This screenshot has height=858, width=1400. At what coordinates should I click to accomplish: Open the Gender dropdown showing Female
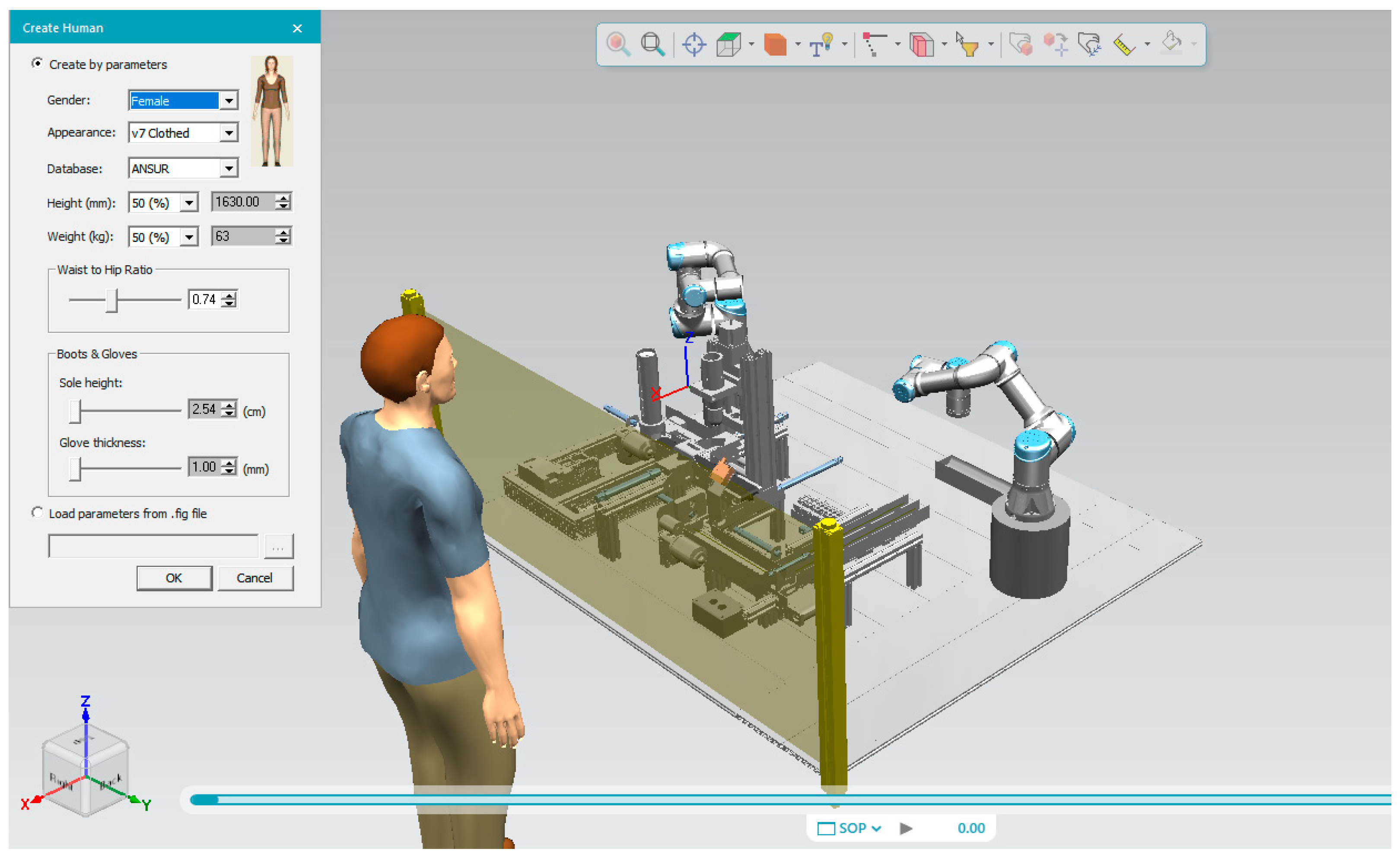tap(229, 101)
